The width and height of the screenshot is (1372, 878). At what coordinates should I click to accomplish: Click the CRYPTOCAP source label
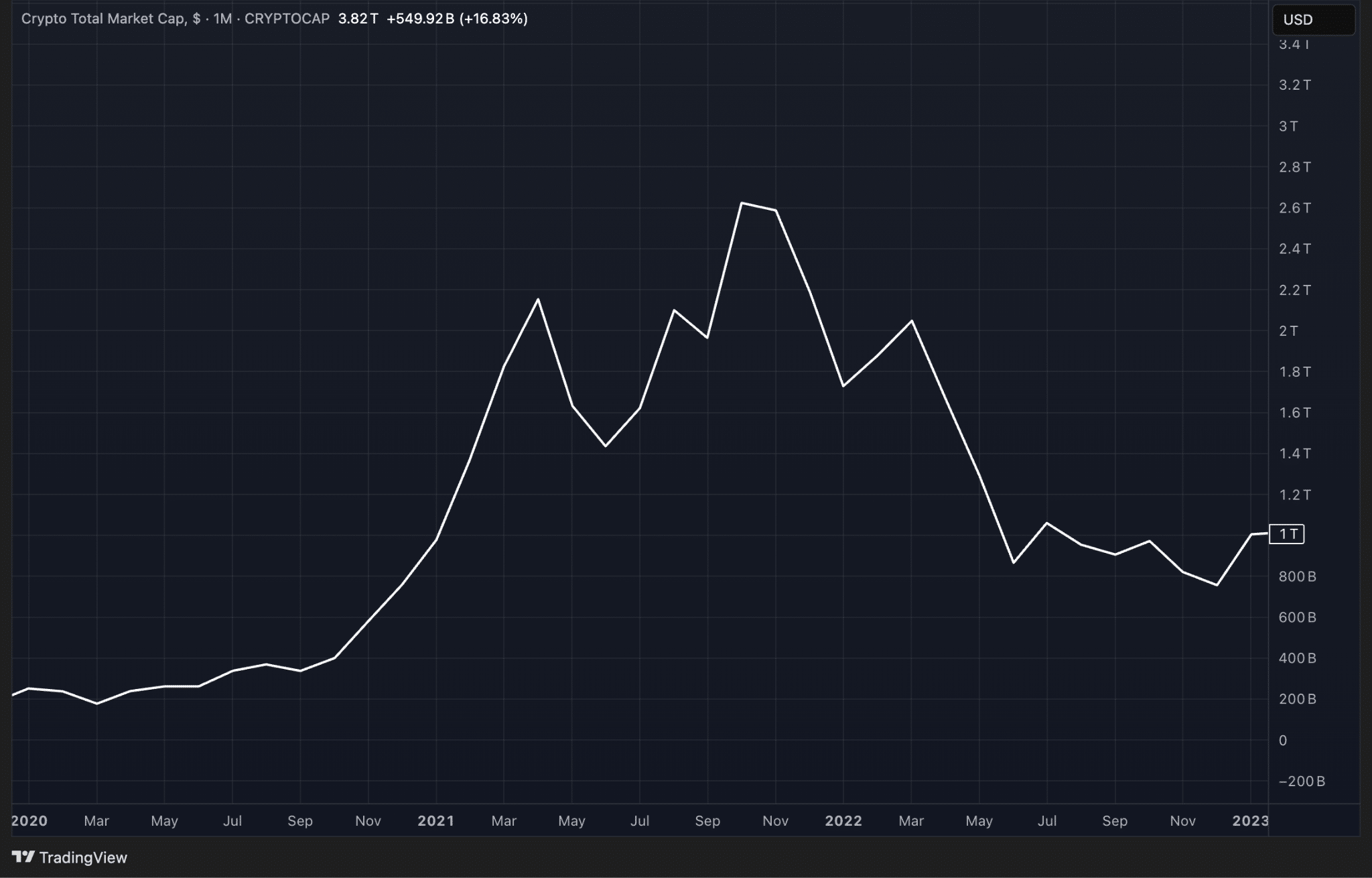287,19
